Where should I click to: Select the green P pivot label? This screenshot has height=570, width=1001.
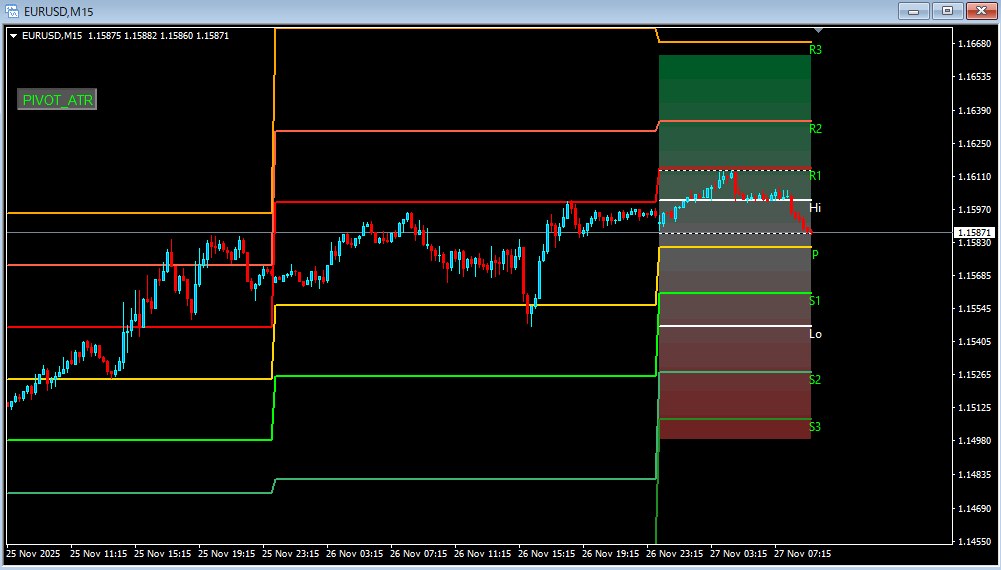coord(815,255)
